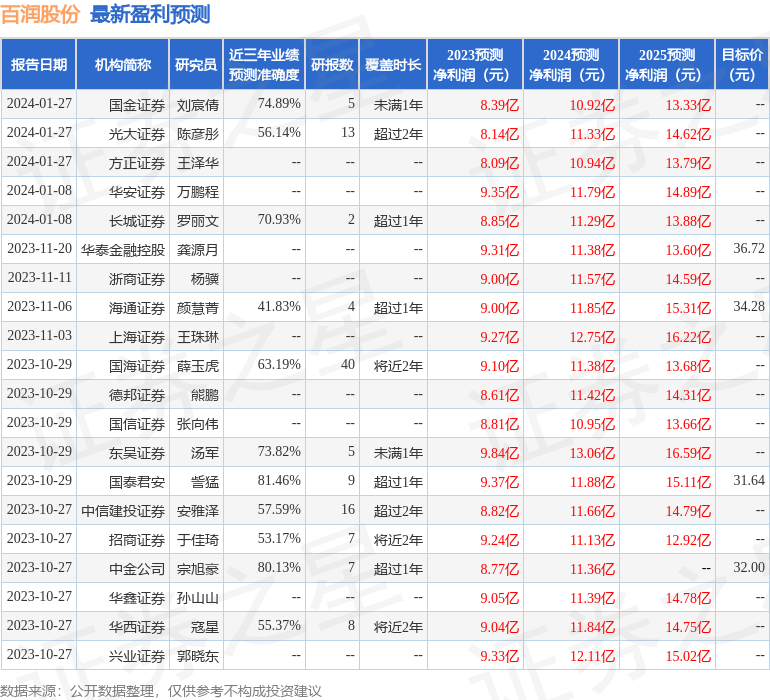Select the 2024预测净利润 column header
This screenshot has width=770, height=700.
pos(571,64)
